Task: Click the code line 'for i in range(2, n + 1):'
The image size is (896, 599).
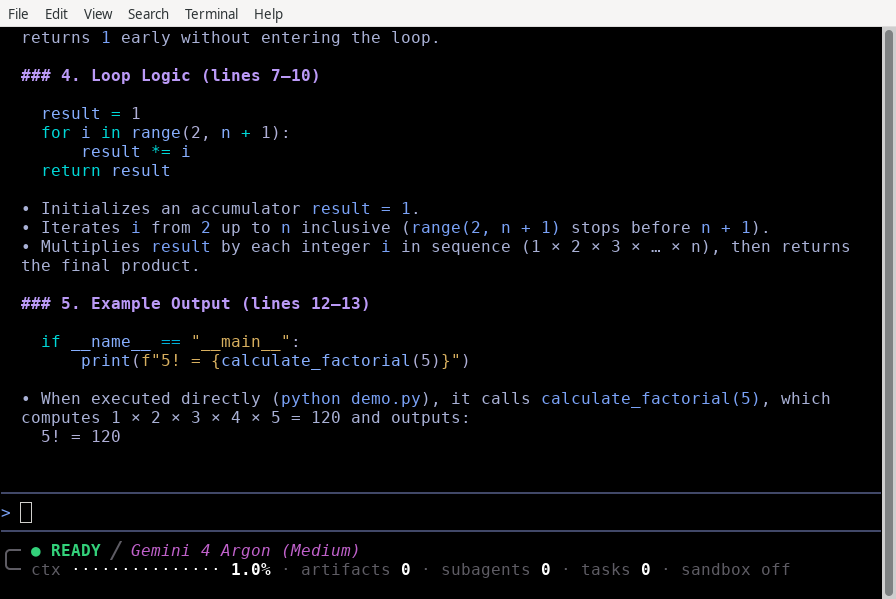Action: (166, 133)
